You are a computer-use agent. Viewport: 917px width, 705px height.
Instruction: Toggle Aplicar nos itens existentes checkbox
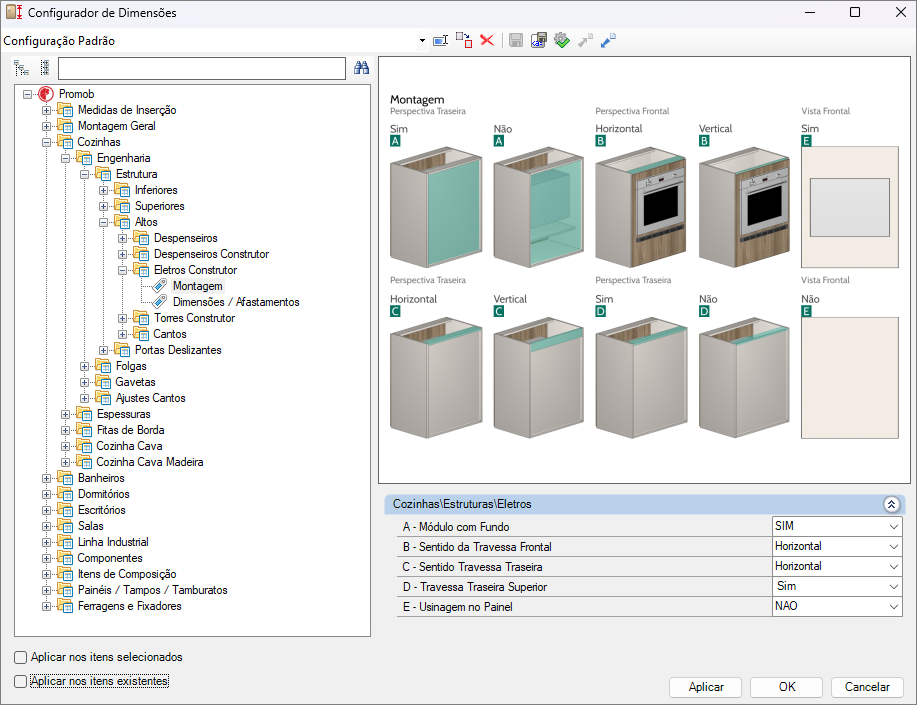click(x=21, y=681)
